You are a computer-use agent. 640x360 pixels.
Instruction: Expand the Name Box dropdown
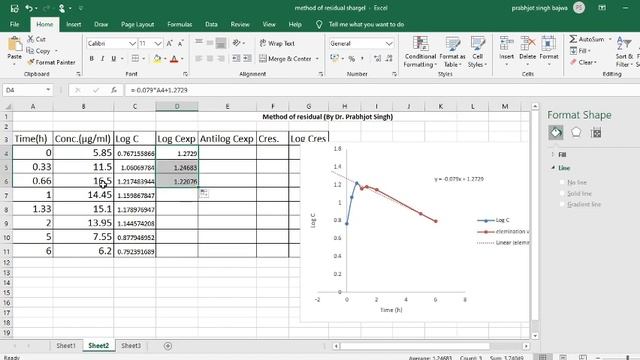point(48,90)
